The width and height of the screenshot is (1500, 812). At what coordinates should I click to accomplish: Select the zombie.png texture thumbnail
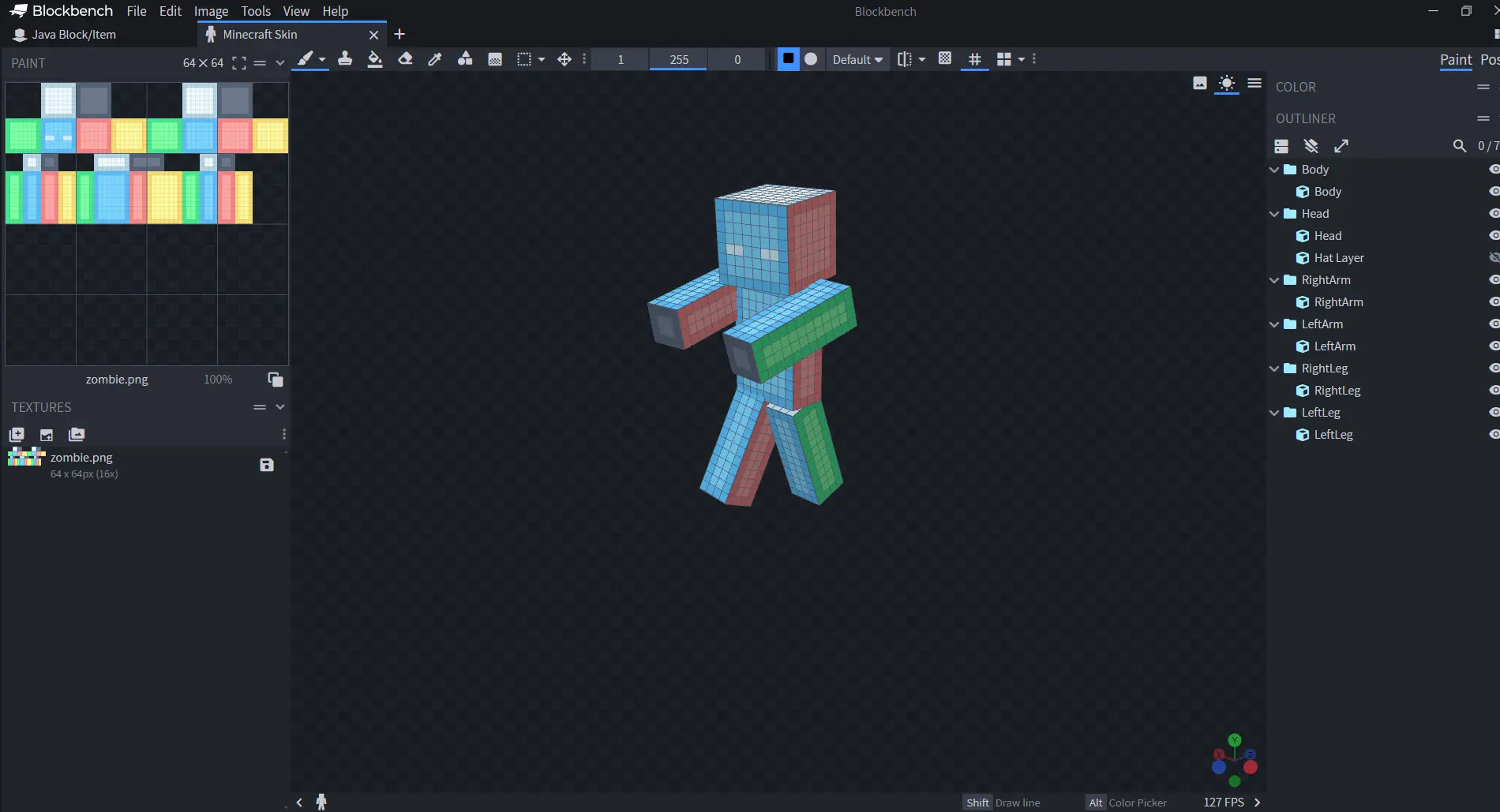click(26, 457)
